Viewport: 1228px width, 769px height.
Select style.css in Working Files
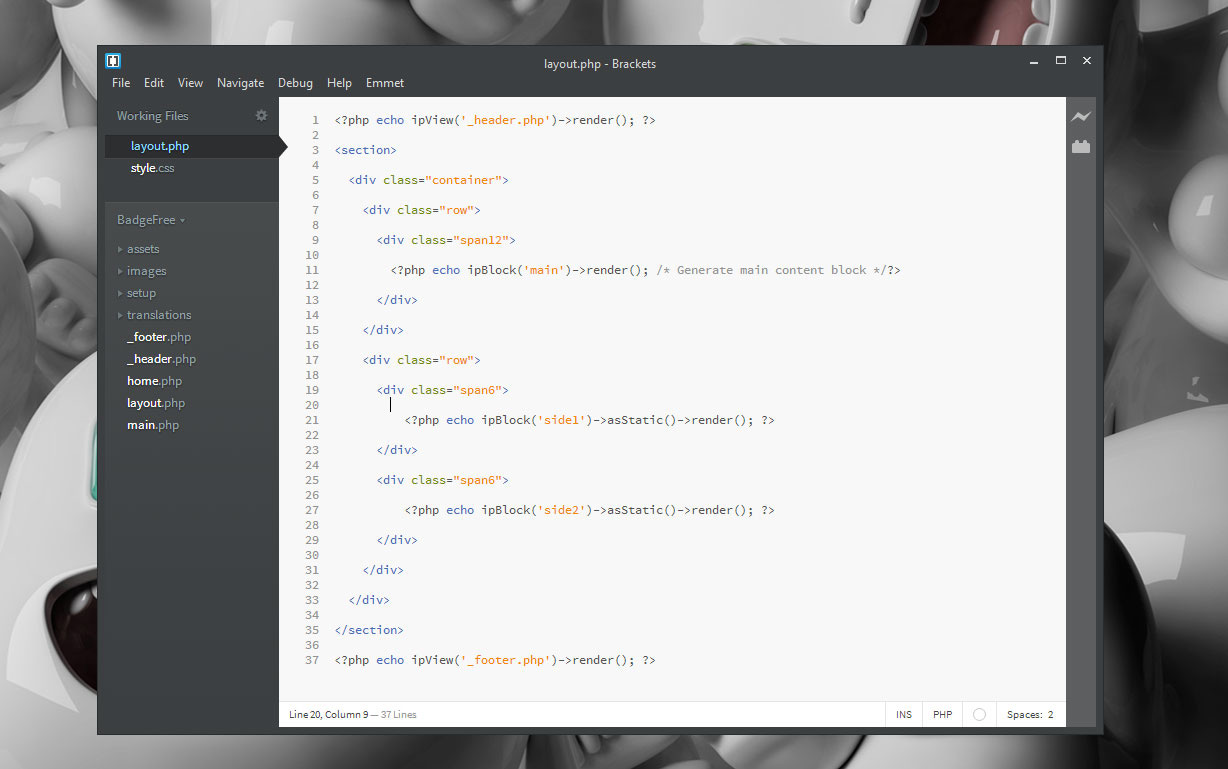pyautogui.click(x=152, y=168)
